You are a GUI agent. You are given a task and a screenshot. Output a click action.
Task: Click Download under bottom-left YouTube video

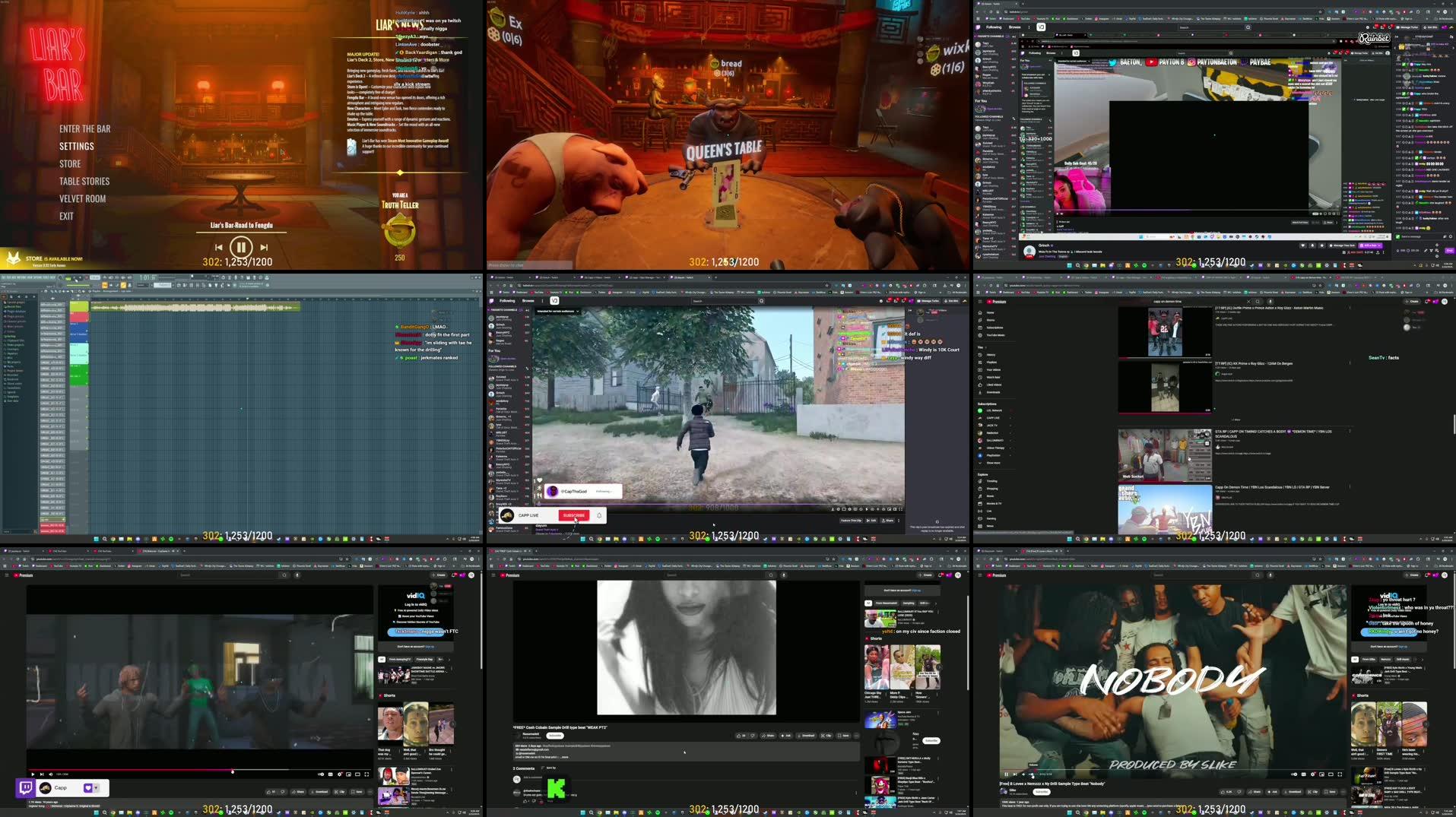point(319,792)
